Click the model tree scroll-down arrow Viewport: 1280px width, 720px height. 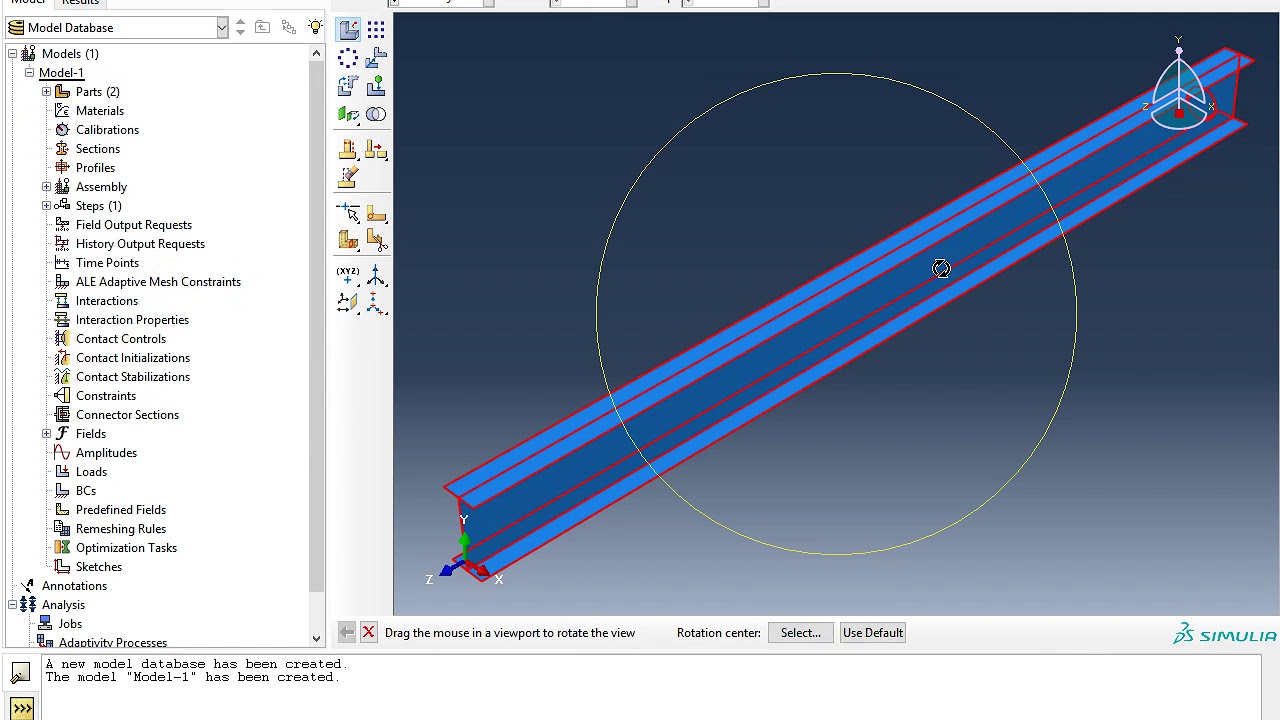[x=317, y=639]
